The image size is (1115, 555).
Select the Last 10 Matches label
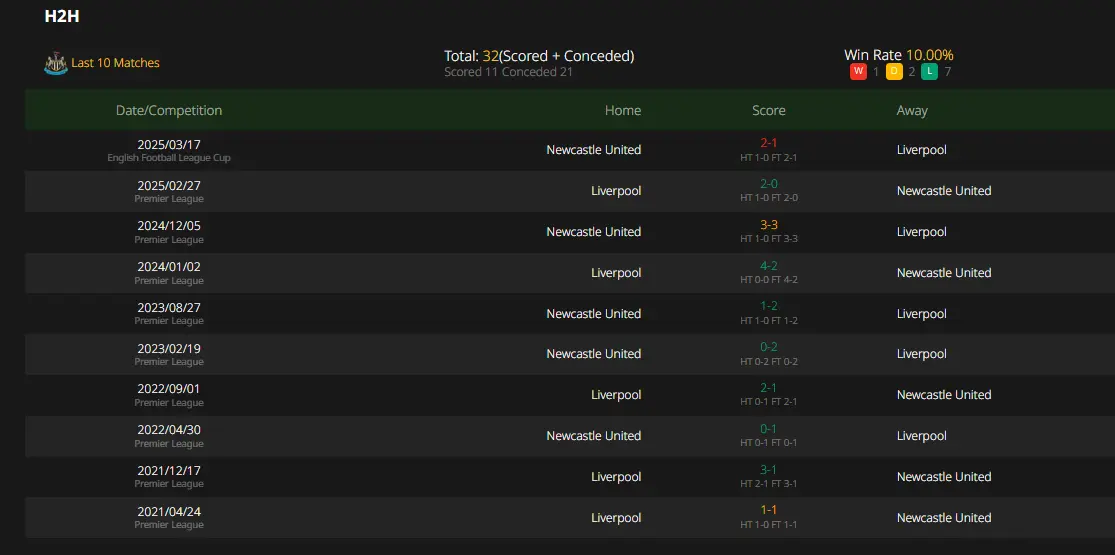click(x=115, y=63)
